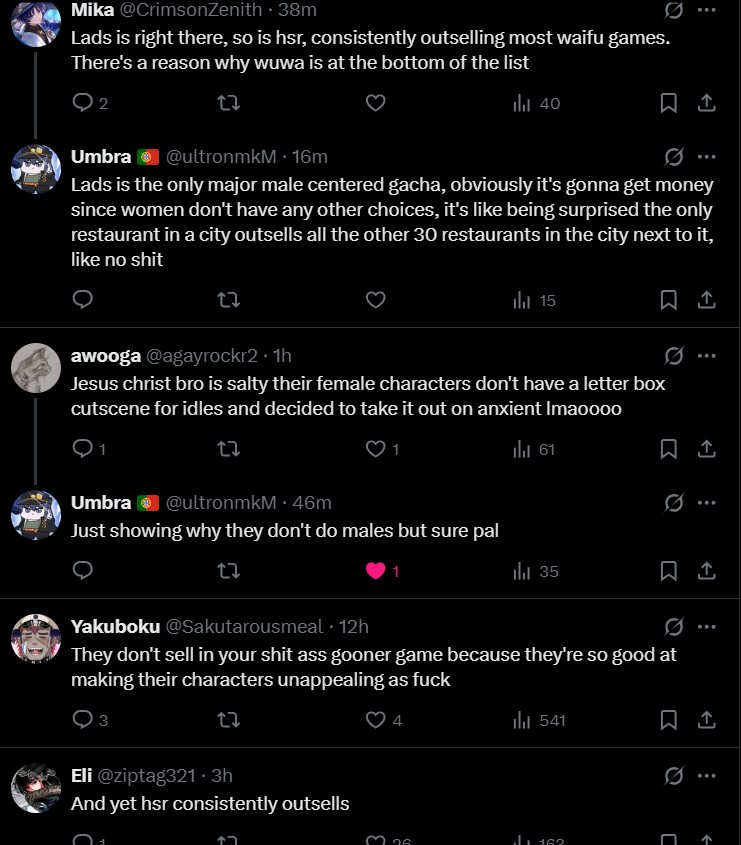741x845 pixels.
Task: Bookmark Umbra's 'sure pal' reply
Action: [x=669, y=571]
